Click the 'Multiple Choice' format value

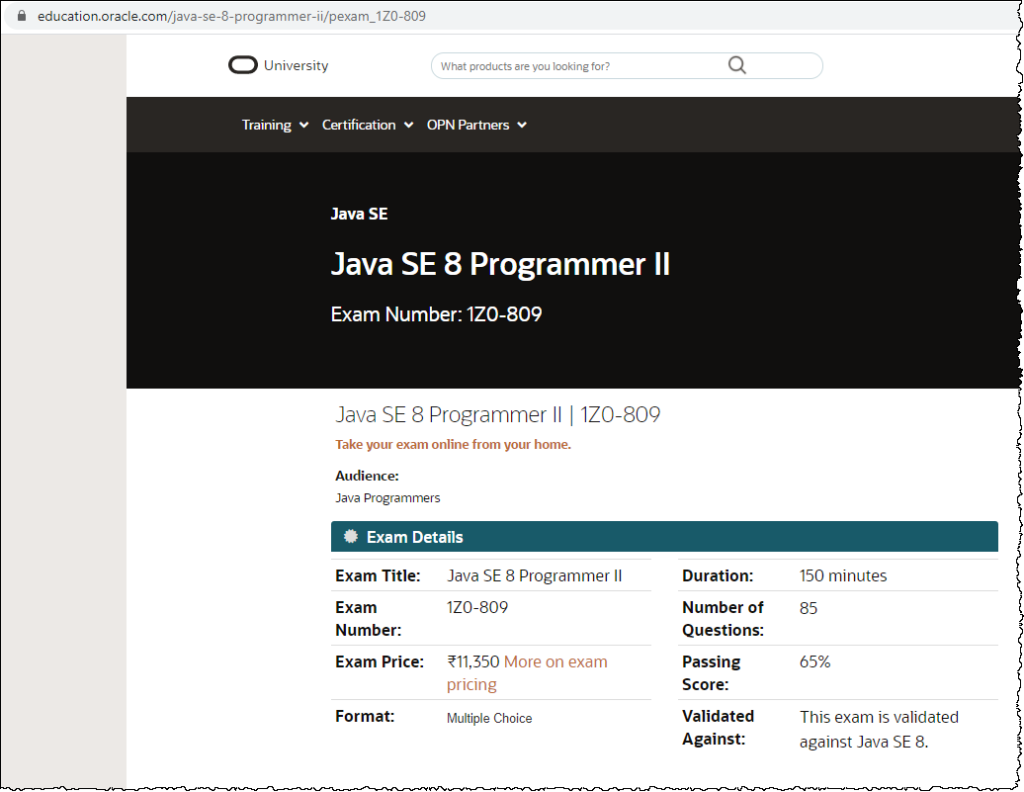pyautogui.click(x=489, y=718)
